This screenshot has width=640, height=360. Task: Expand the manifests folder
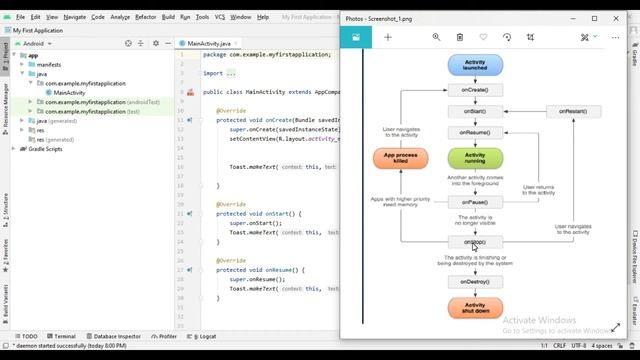pos(22,64)
